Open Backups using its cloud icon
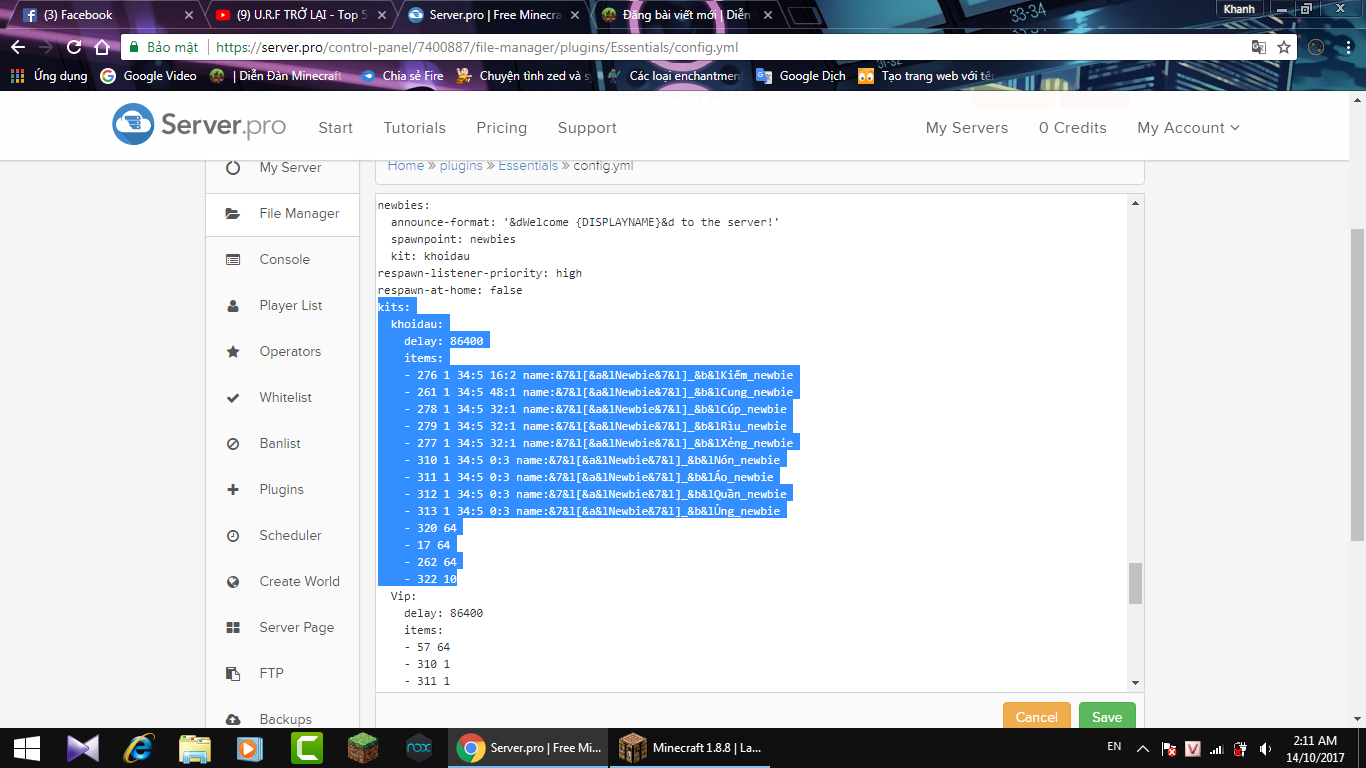The width and height of the screenshot is (1366, 768). tap(233, 720)
